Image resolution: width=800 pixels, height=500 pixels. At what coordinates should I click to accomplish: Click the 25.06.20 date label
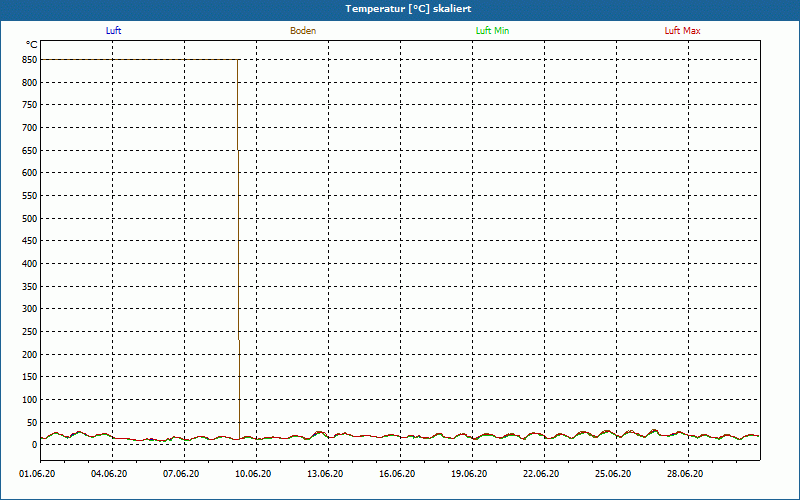(x=613, y=474)
